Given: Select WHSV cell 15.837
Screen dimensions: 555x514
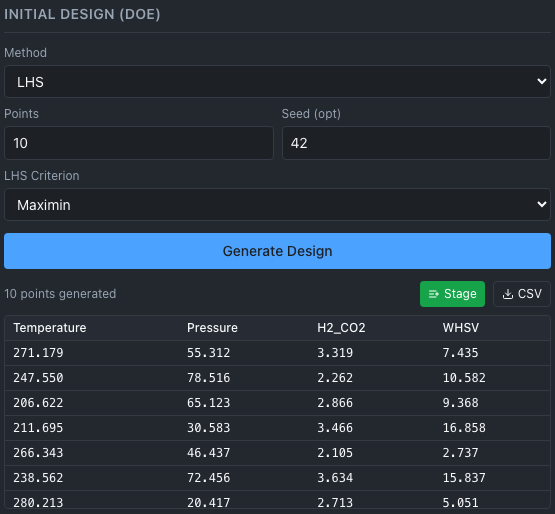Looking at the screenshot, I should [464, 478].
